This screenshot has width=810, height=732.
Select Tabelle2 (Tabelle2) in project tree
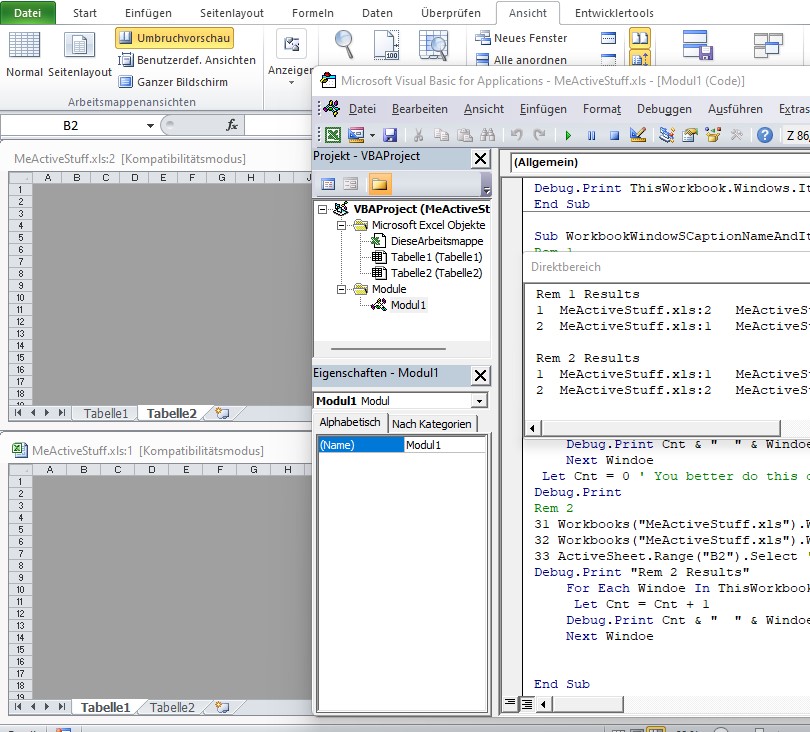coord(436,273)
